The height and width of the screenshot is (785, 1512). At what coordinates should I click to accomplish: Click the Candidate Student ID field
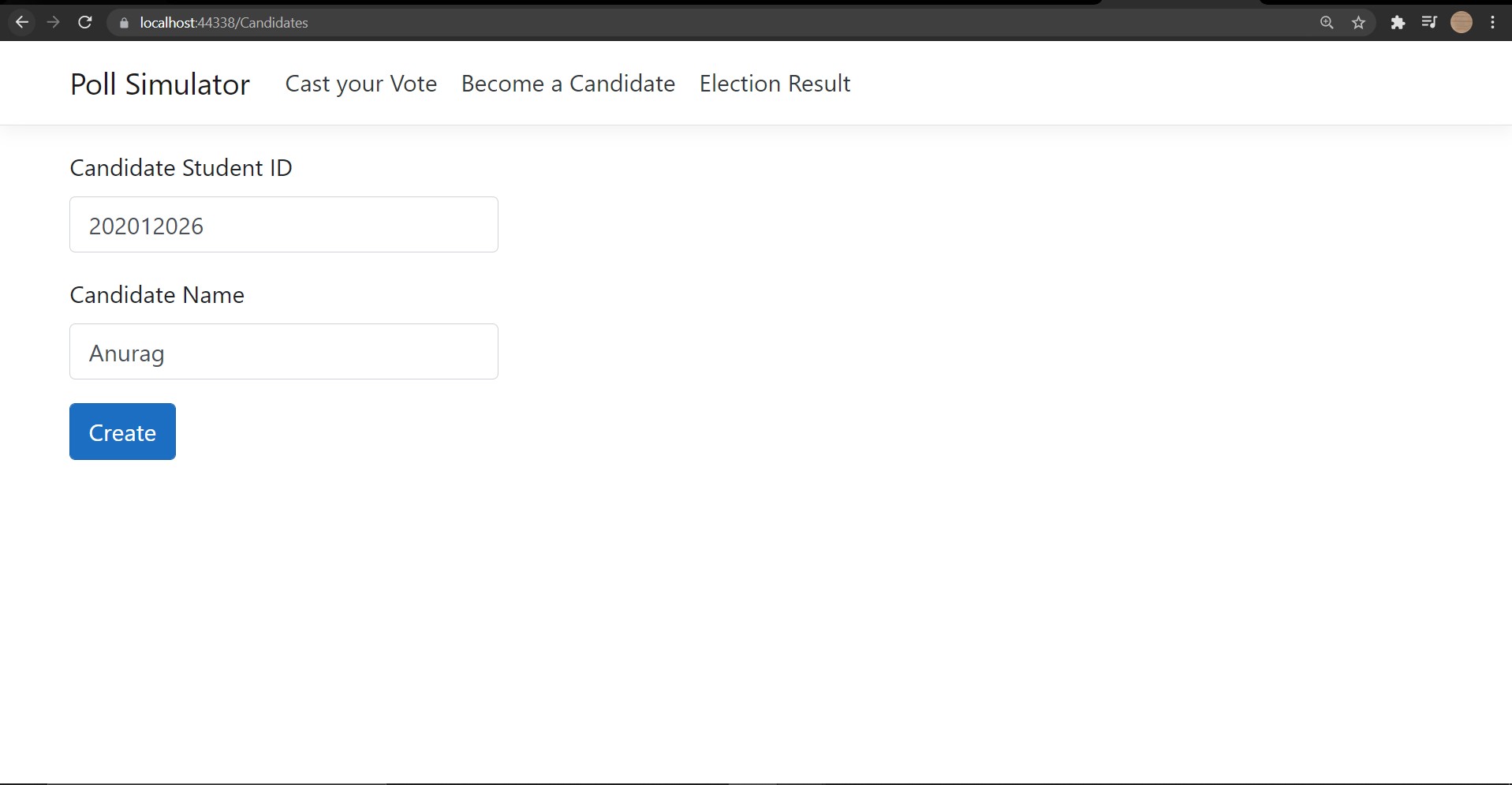(x=283, y=224)
